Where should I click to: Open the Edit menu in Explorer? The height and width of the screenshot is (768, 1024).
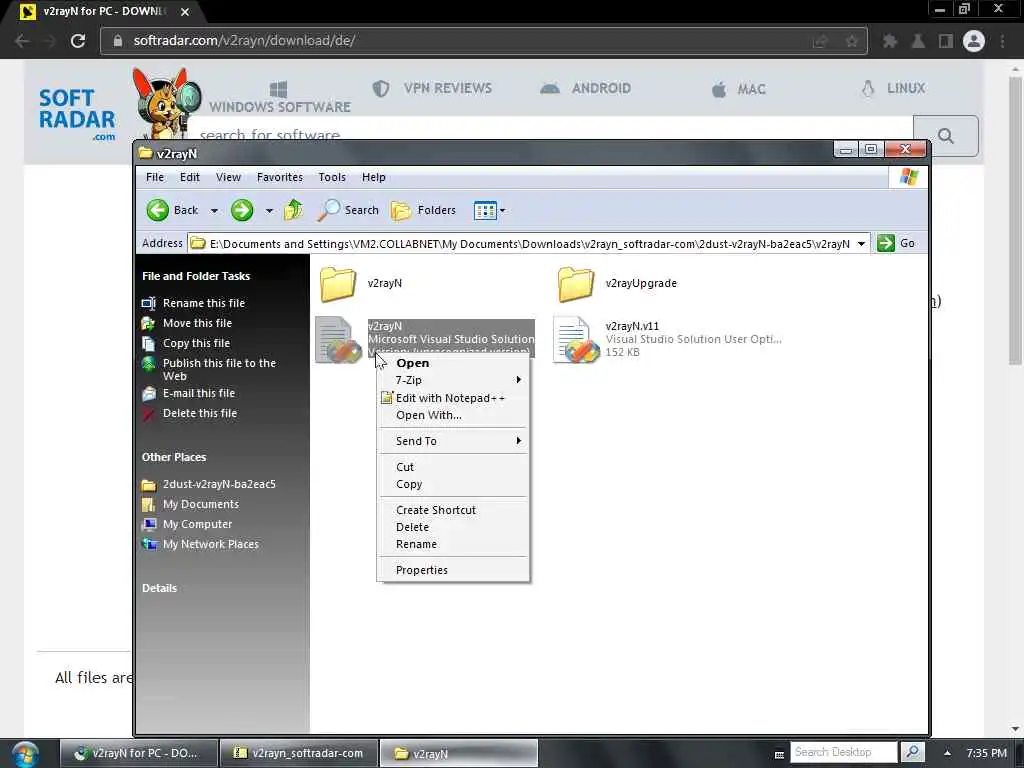(189, 177)
